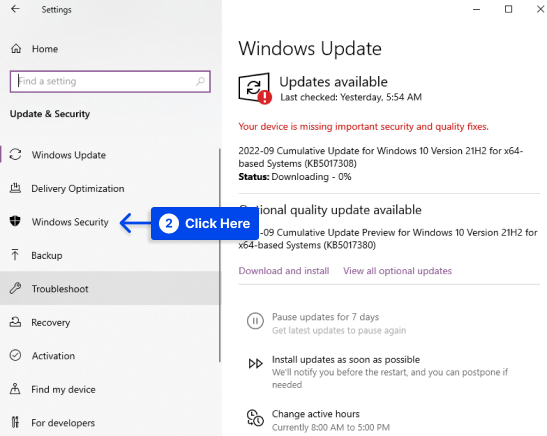
Task: Click Pause updates for 7 days
Action: click(x=325, y=317)
